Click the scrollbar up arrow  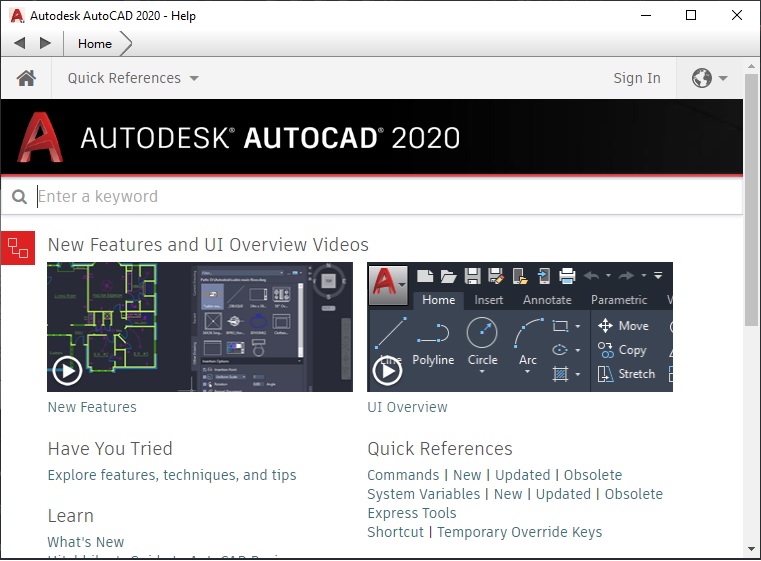point(751,66)
